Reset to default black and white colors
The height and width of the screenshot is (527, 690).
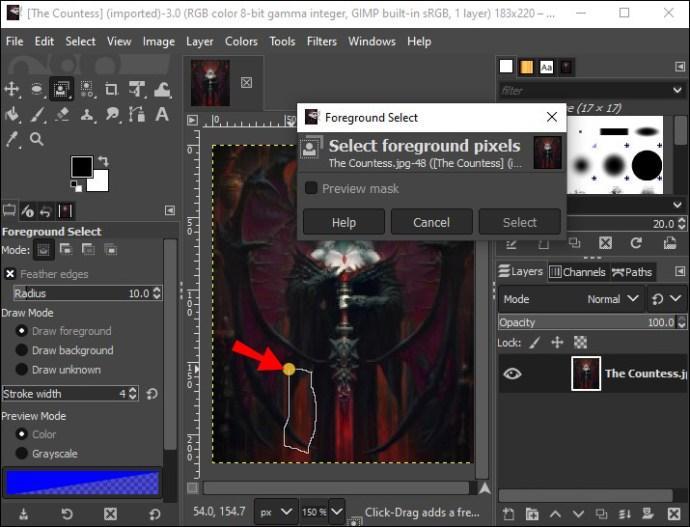76,186
